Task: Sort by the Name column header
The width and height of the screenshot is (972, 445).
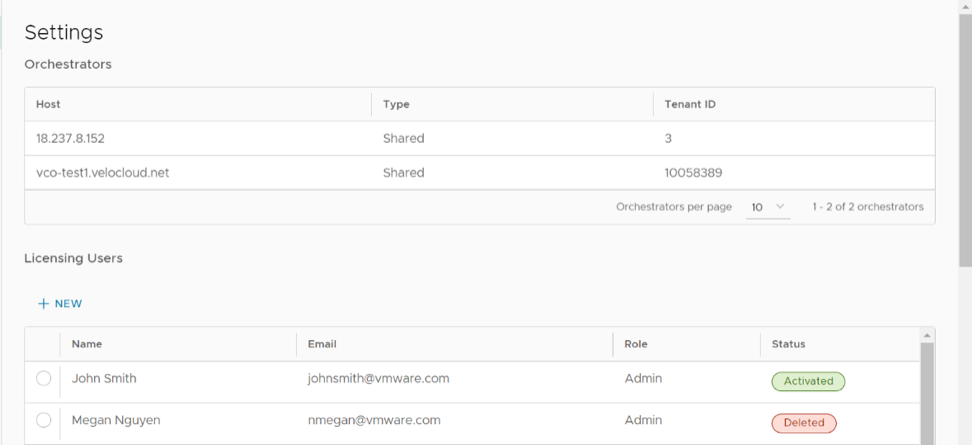Action: (87, 344)
